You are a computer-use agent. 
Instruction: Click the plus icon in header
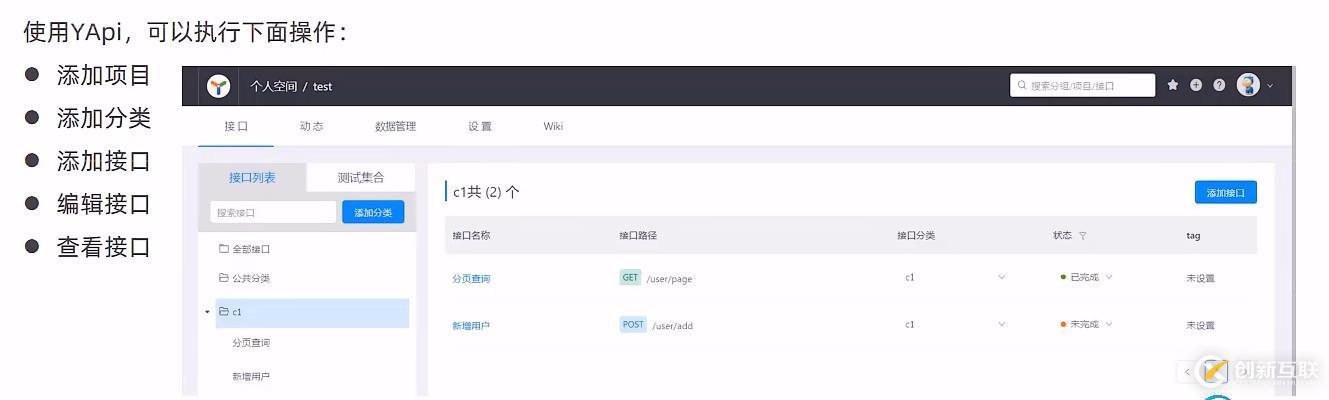tap(1196, 85)
